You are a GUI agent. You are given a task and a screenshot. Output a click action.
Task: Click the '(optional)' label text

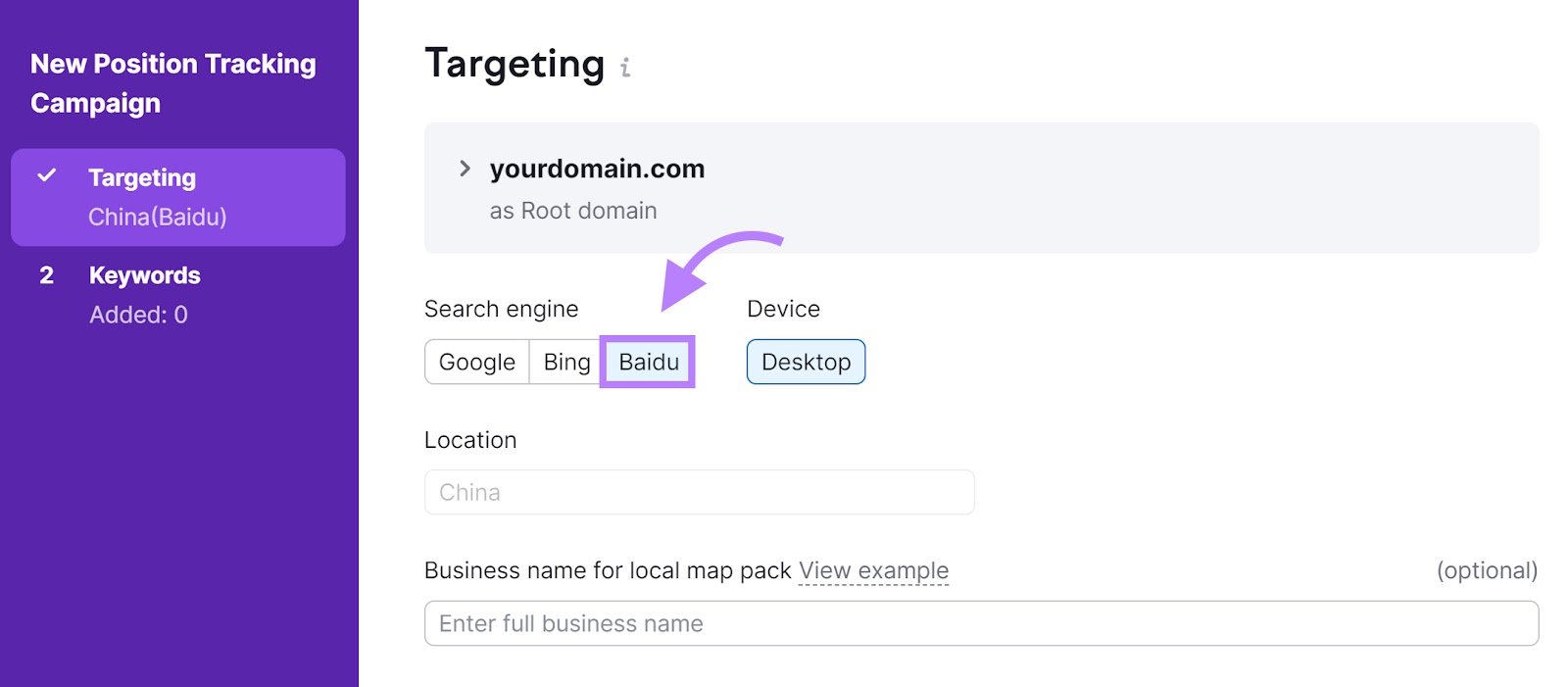tap(1487, 570)
